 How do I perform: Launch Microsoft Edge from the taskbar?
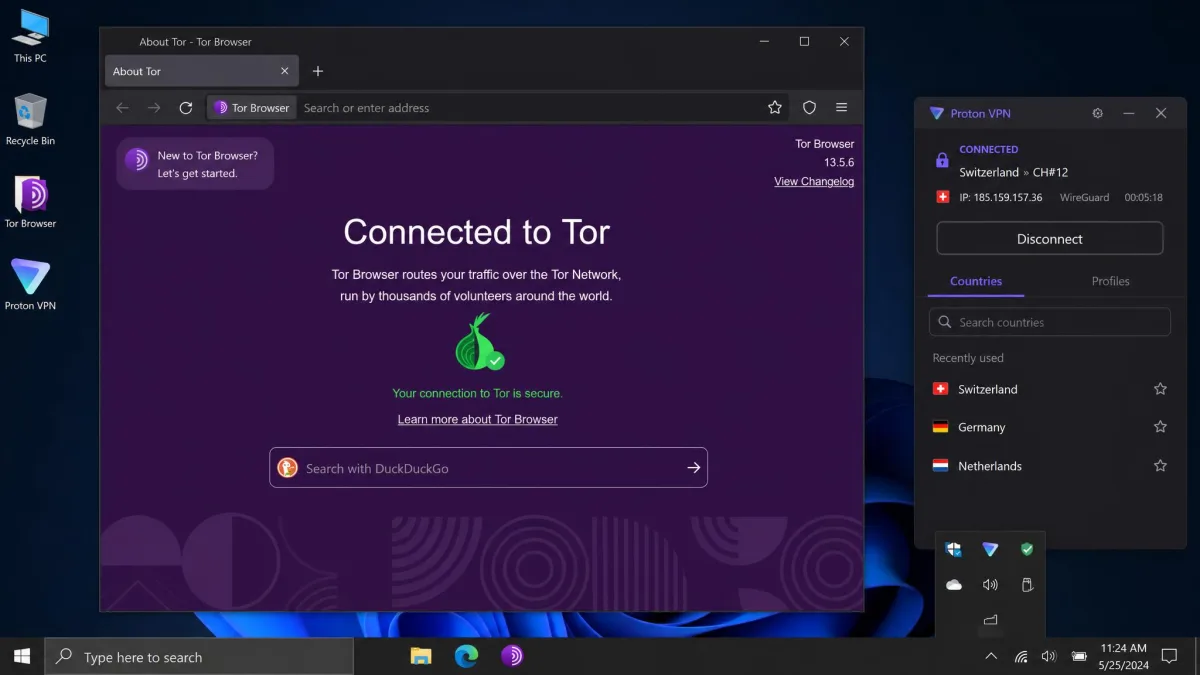pyautogui.click(x=466, y=657)
